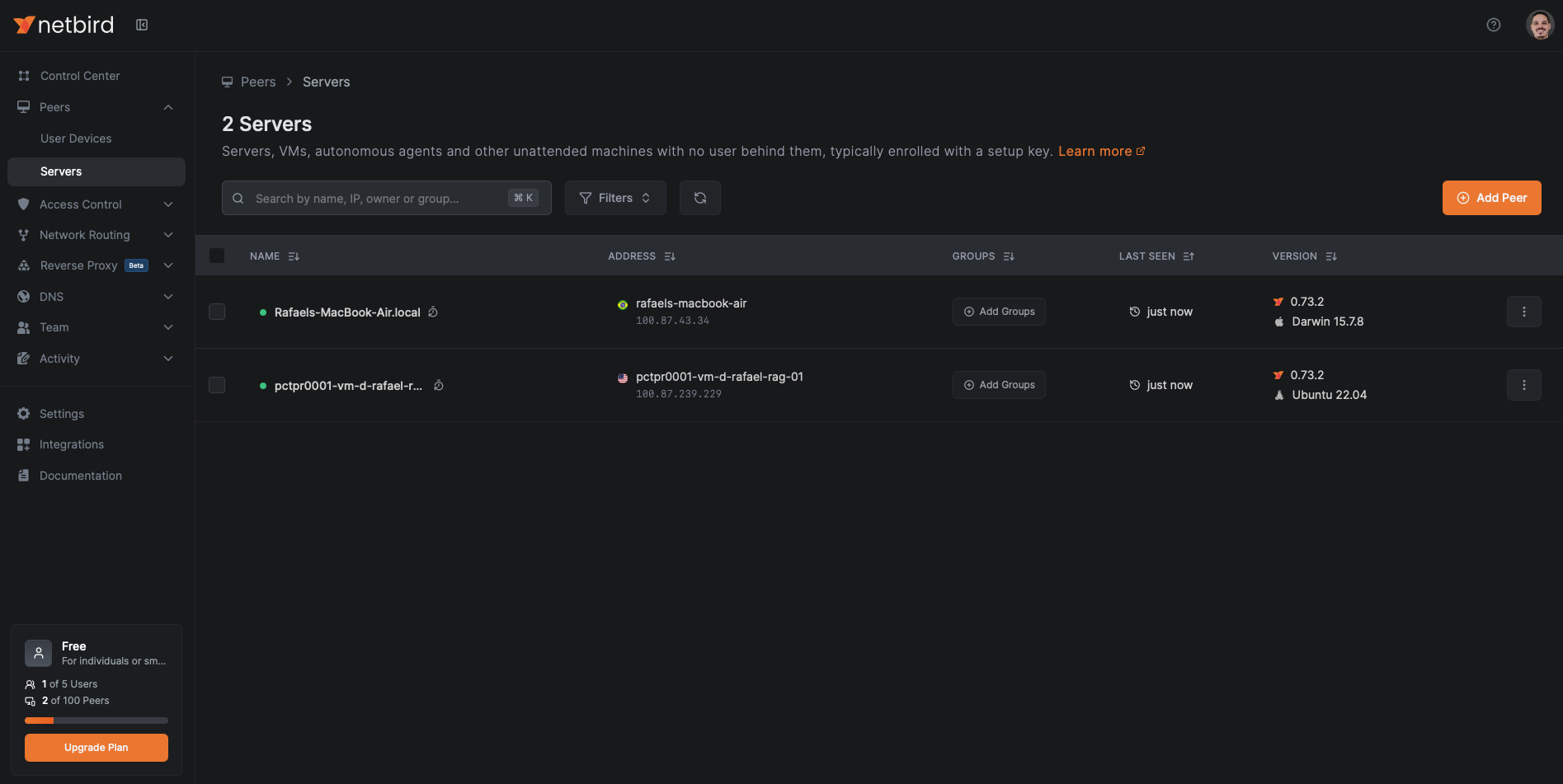Viewport: 1563px width, 784px height.
Task: Open User Devices under Peers
Action: point(96,138)
